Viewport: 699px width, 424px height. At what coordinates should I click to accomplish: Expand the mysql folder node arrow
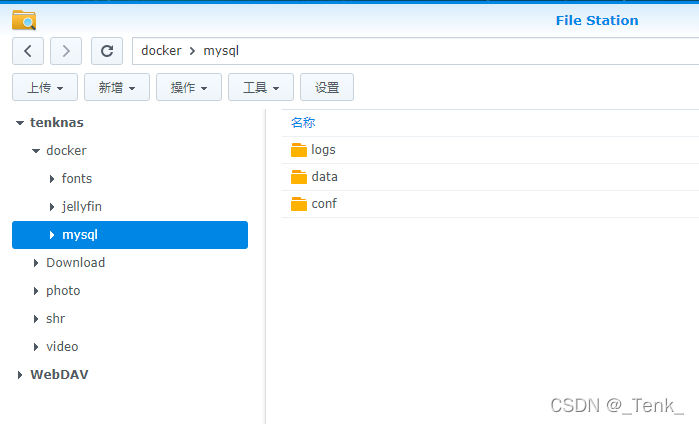point(52,235)
